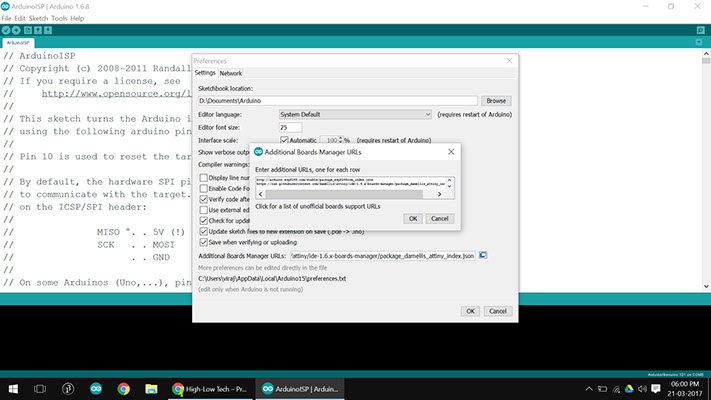The image size is (711, 400).
Task: Click the network Wi-Fi tray icon
Action: pos(616,389)
